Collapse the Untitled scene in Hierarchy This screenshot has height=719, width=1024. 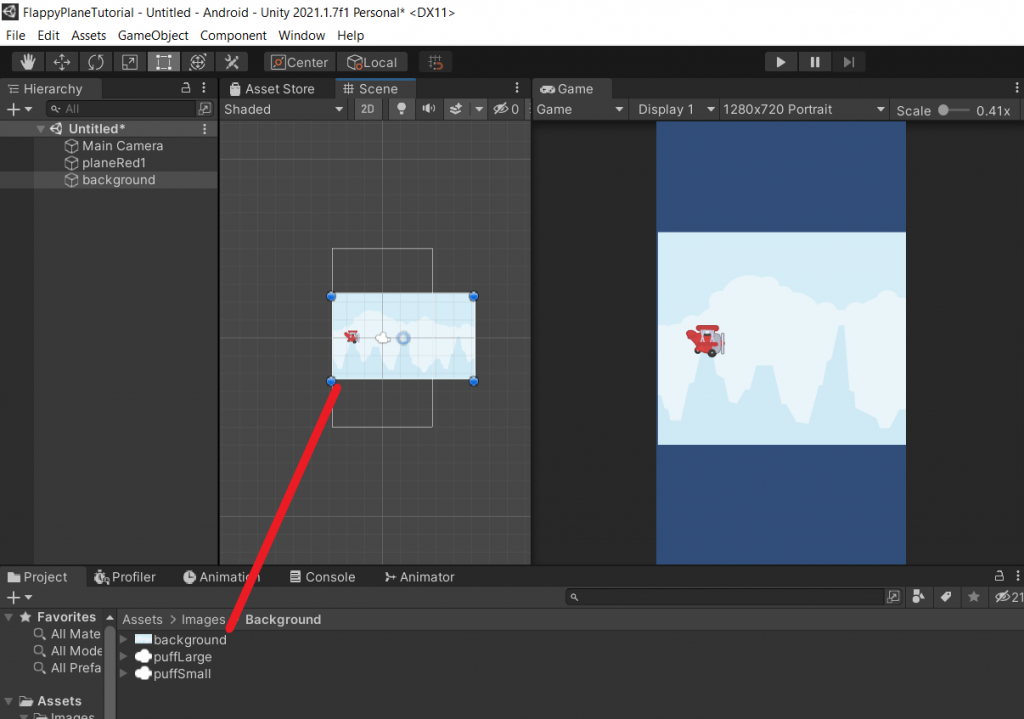click(41, 128)
